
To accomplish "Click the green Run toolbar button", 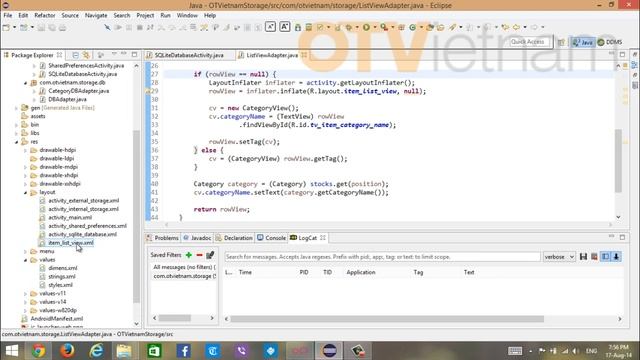I will pyautogui.click(x=367, y=27).
